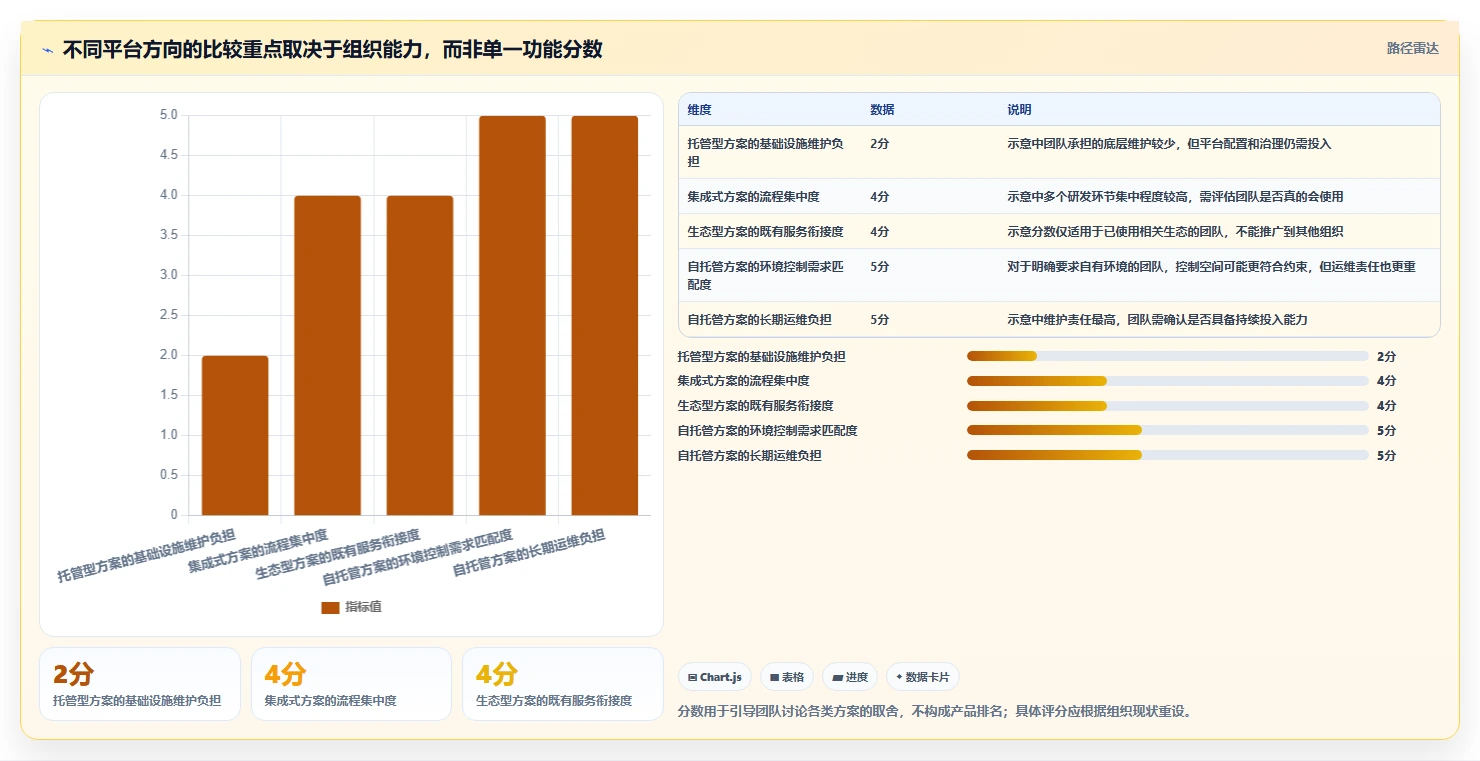Click description 示意中多个研发环节集中程度较高
This screenshot has width=1480, height=761.
coord(1175,197)
